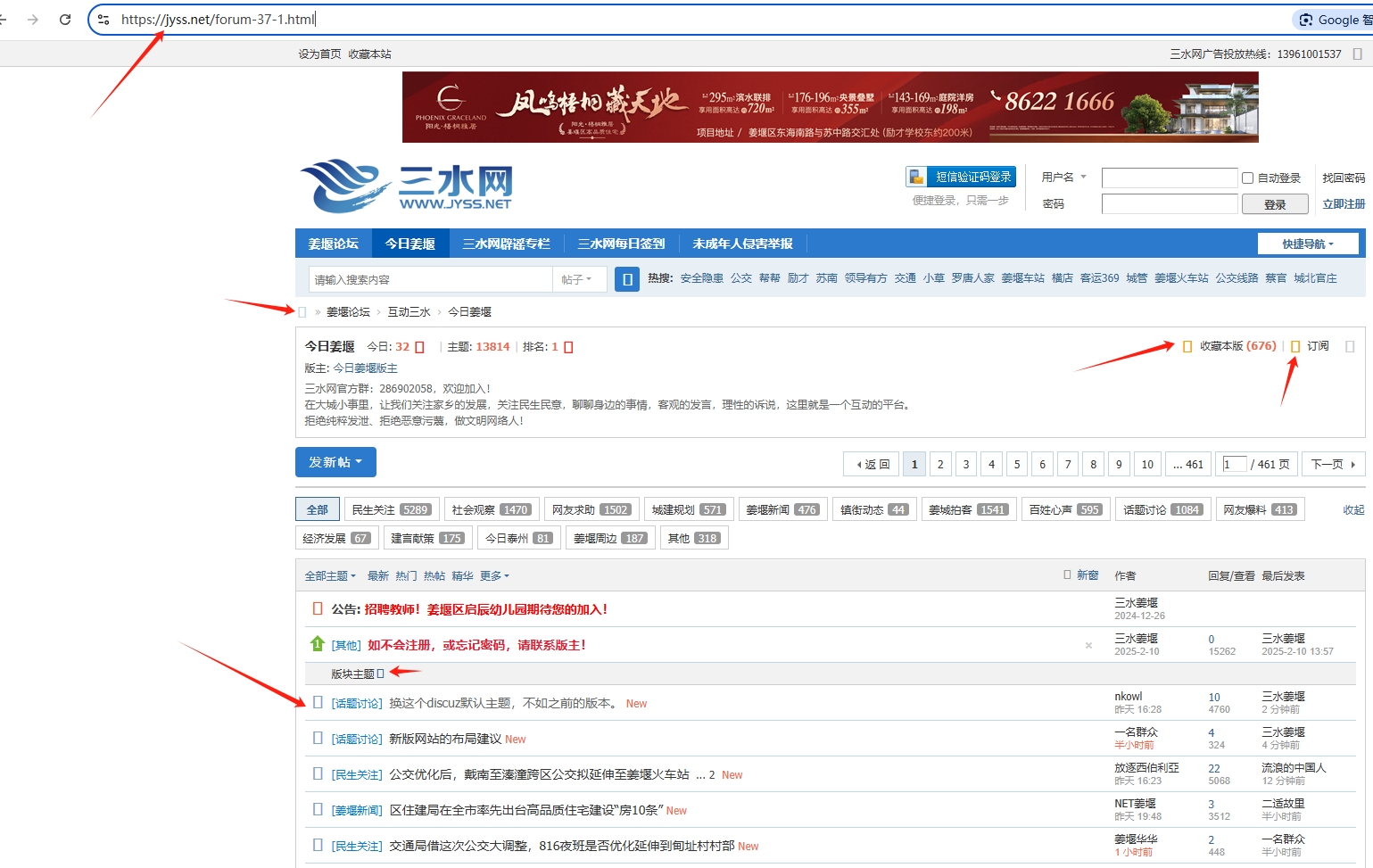Select the 全部 thread category

pos(318,509)
